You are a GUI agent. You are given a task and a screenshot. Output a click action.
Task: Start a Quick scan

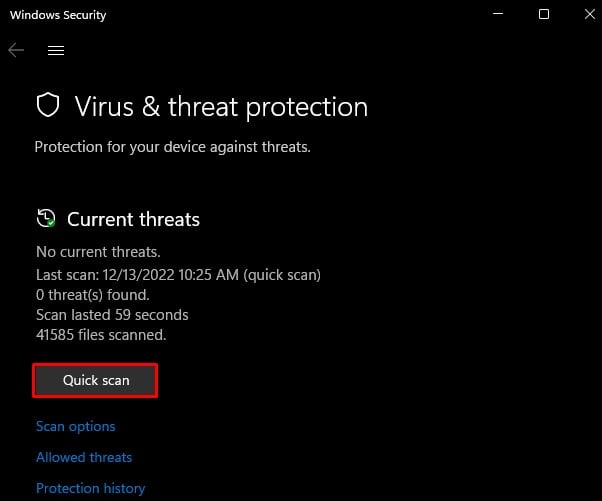(96, 380)
